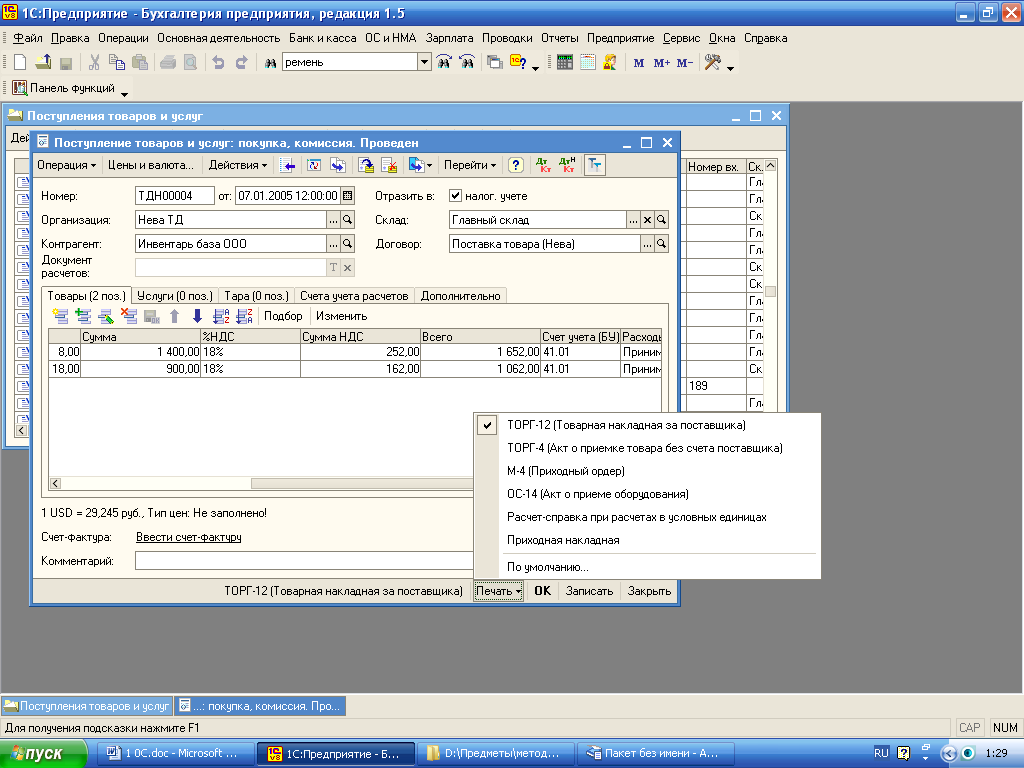Image resolution: width=1024 pixels, height=768 pixels.
Task: Click the Sort ascending A-Z icon
Action: pos(221,316)
